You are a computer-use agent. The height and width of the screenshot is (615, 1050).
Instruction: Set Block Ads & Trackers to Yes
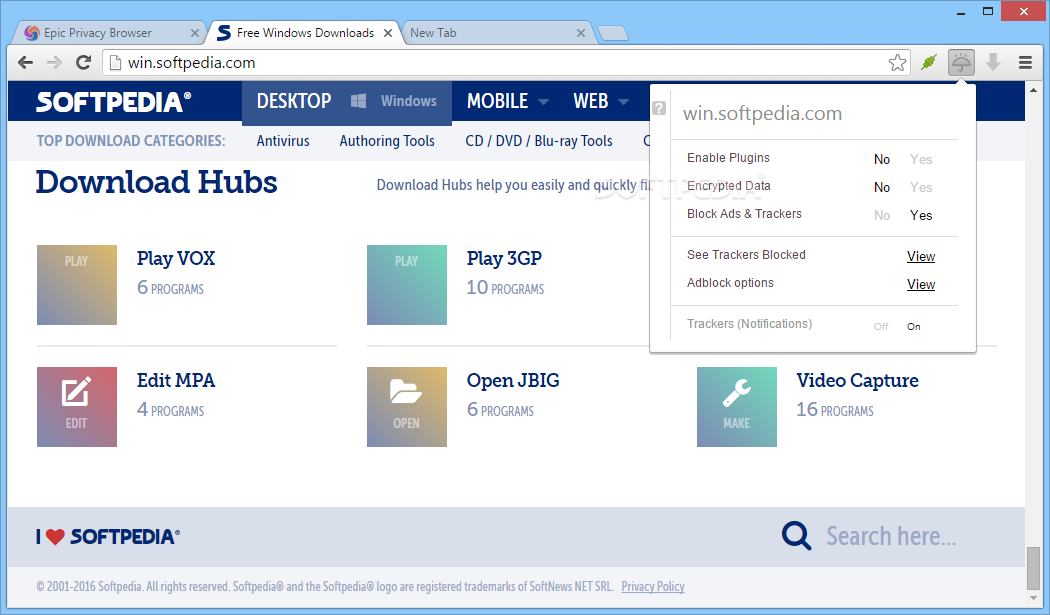coord(921,216)
